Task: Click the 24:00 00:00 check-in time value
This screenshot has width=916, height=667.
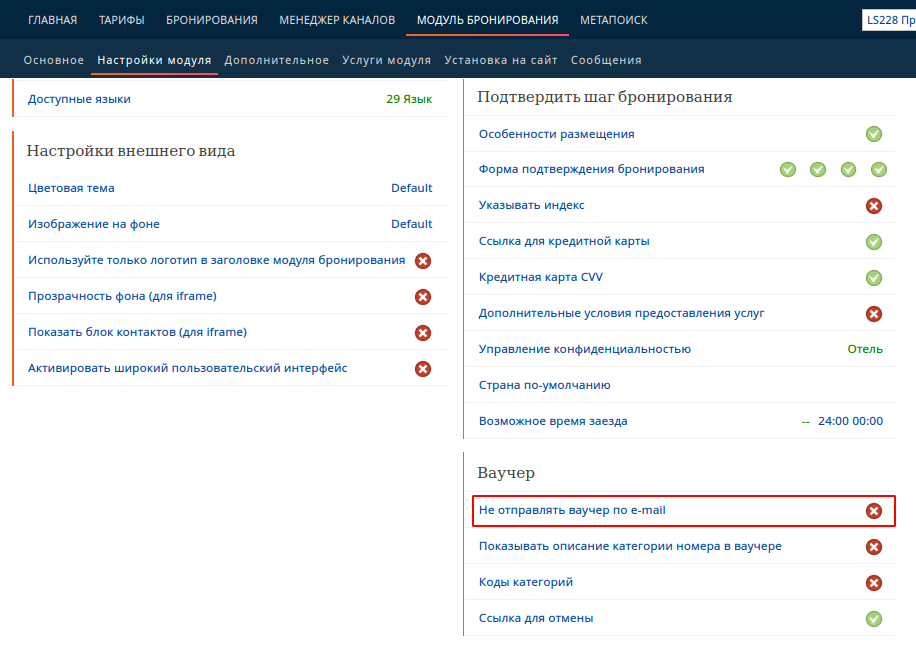Action: click(x=850, y=421)
